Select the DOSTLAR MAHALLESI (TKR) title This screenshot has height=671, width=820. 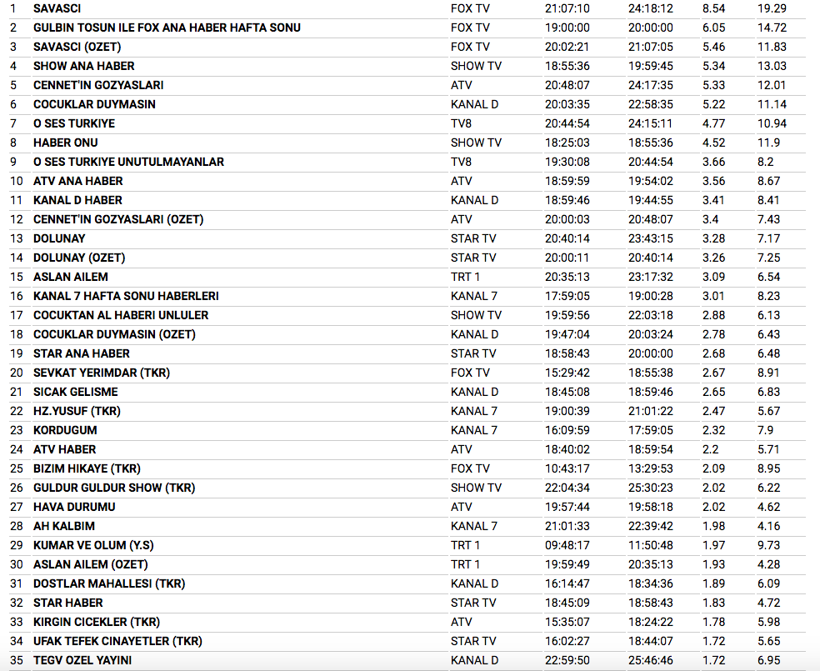tap(111, 584)
